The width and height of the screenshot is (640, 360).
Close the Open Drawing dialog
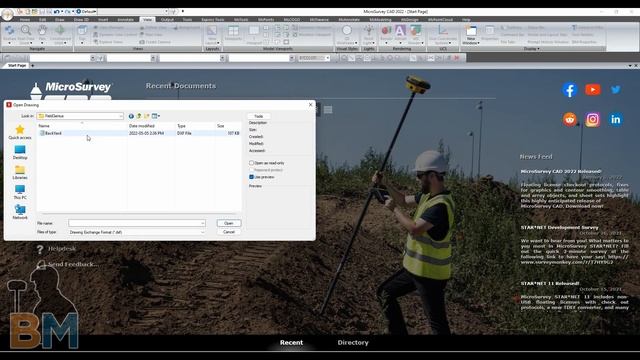coord(310,105)
